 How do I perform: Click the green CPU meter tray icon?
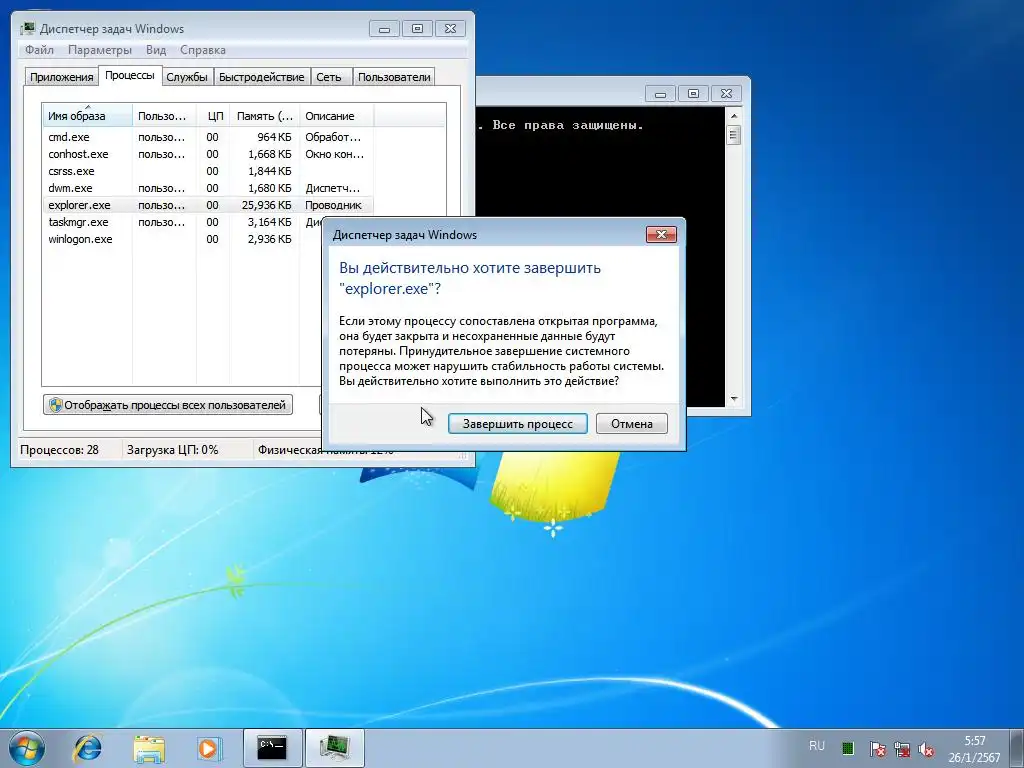pos(848,748)
